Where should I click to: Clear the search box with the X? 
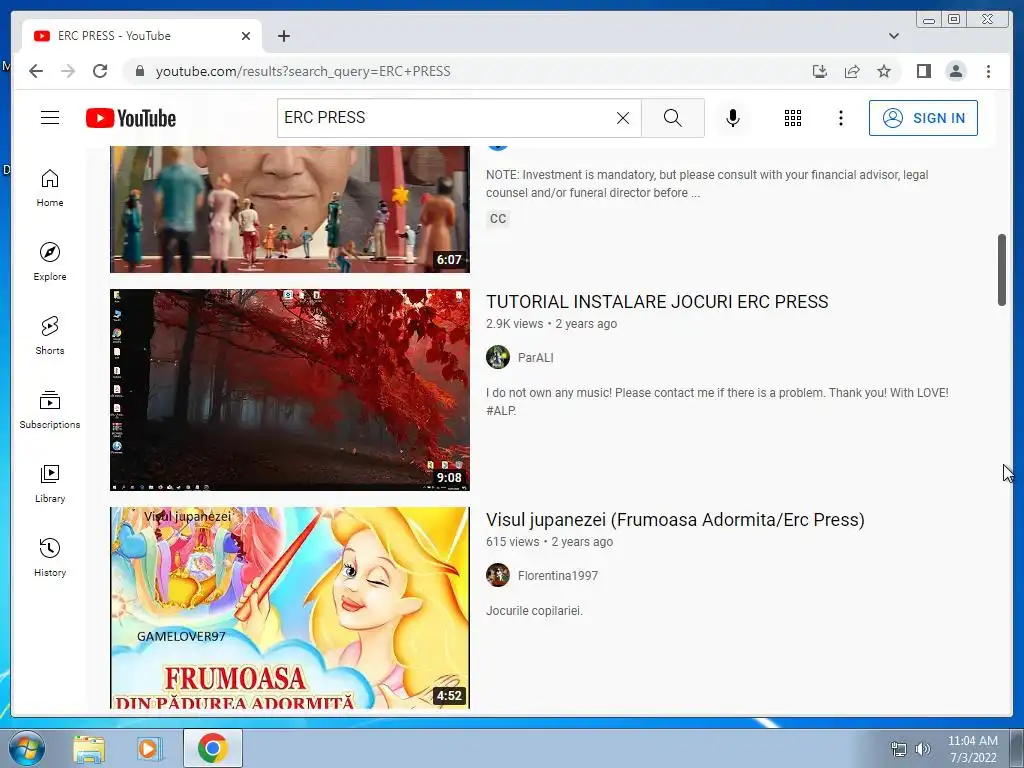(x=623, y=118)
